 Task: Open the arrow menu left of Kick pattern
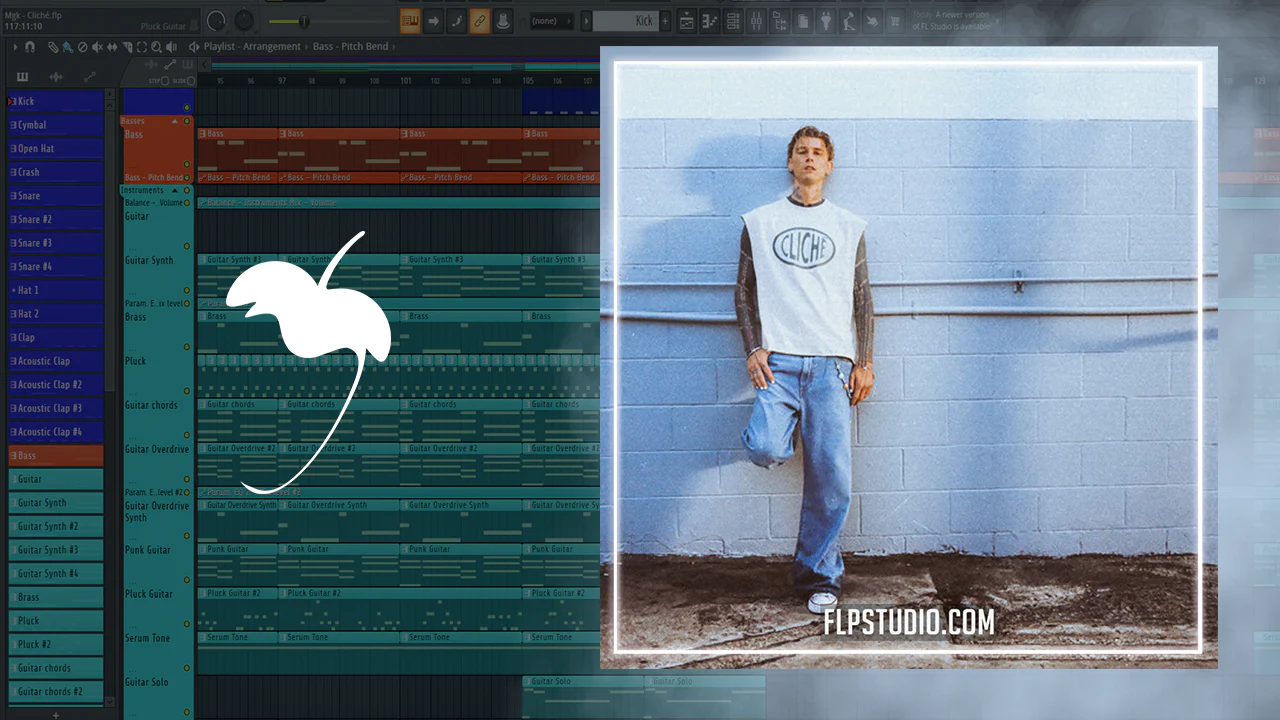point(586,20)
